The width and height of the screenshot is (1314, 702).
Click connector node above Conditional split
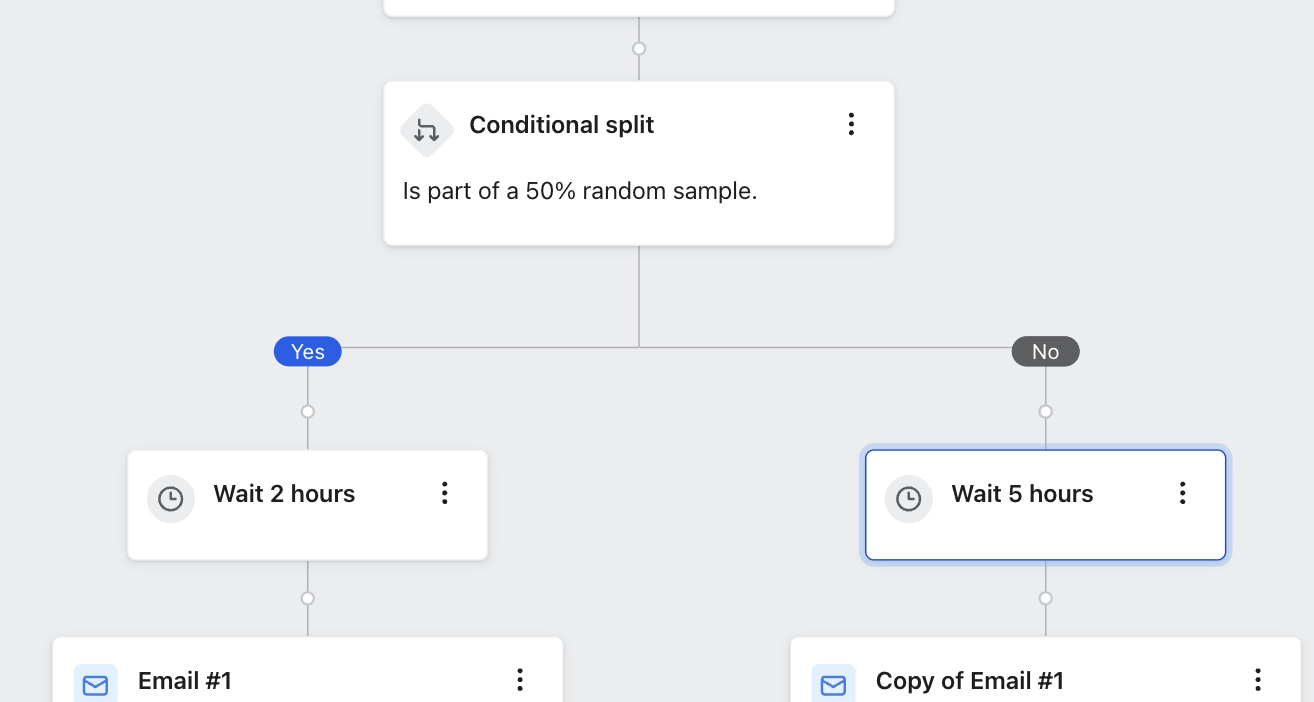coord(639,48)
